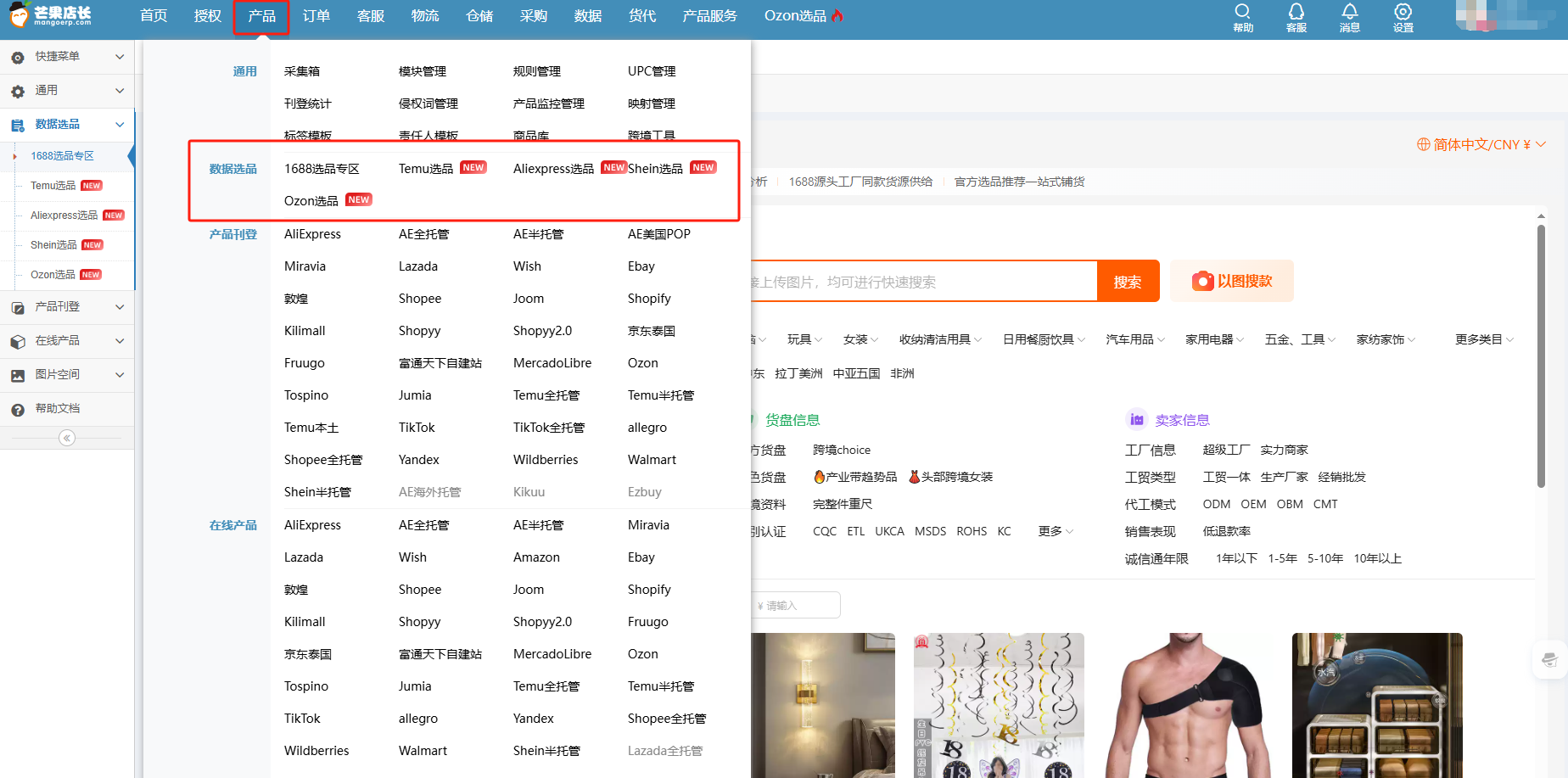Collapse sidebar with double-arrow icon
Image resolution: width=1568 pixels, height=778 pixels.
pyautogui.click(x=67, y=438)
